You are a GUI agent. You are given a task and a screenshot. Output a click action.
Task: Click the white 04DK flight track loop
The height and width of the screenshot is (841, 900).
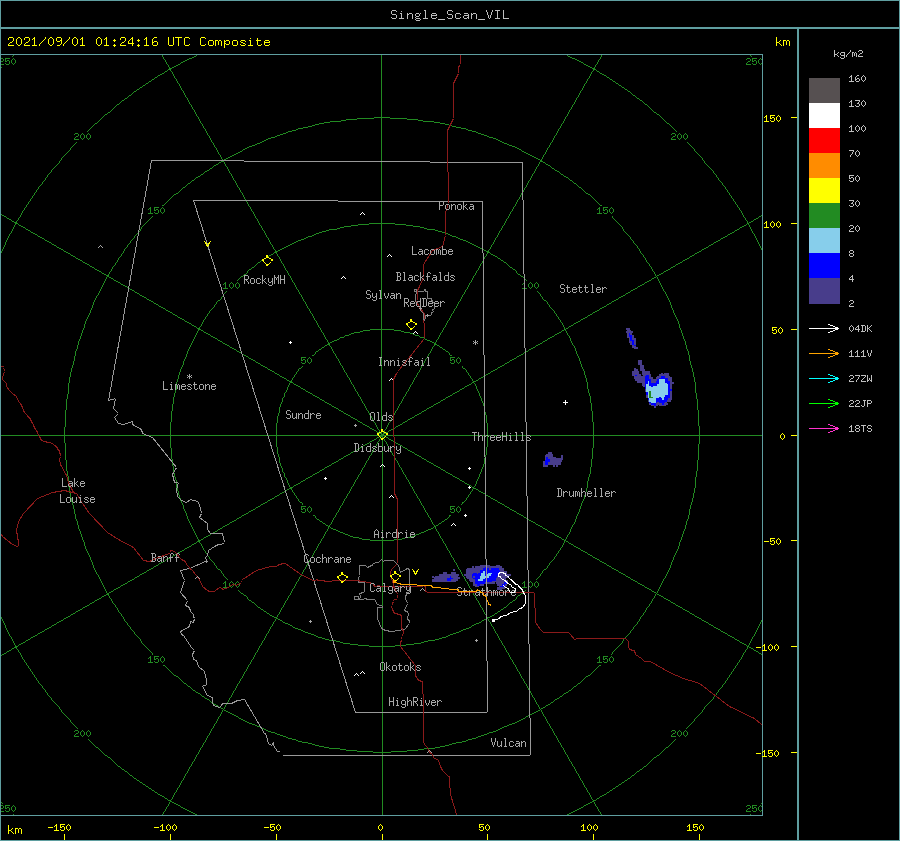tap(512, 595)
